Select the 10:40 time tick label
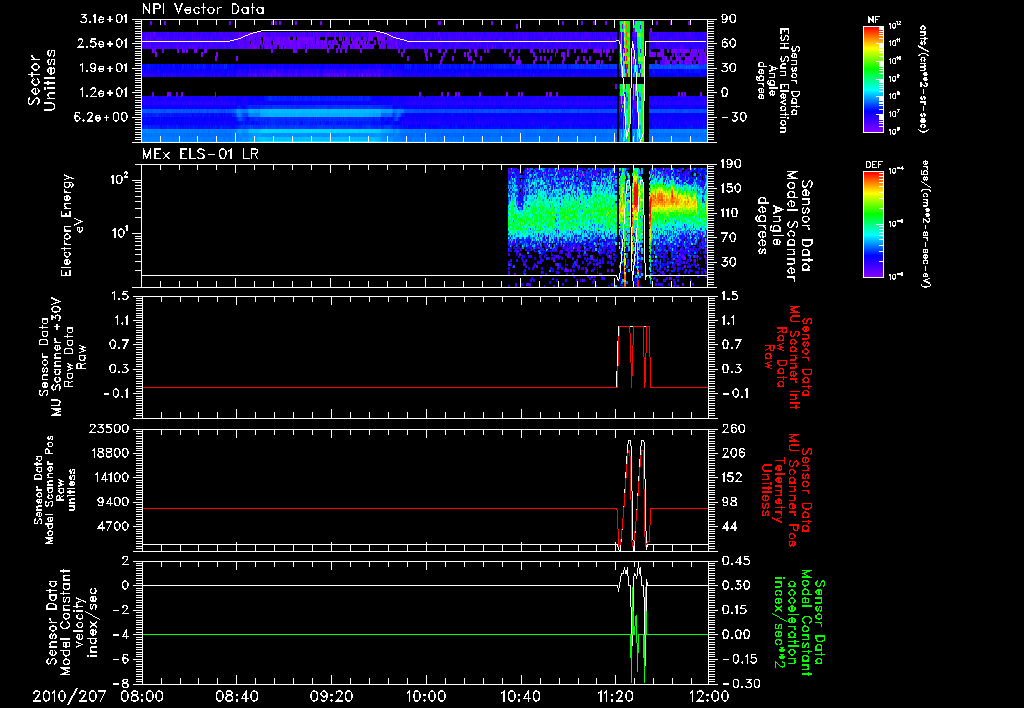This screenshot has width=1024, height=708. coord(521,696)
